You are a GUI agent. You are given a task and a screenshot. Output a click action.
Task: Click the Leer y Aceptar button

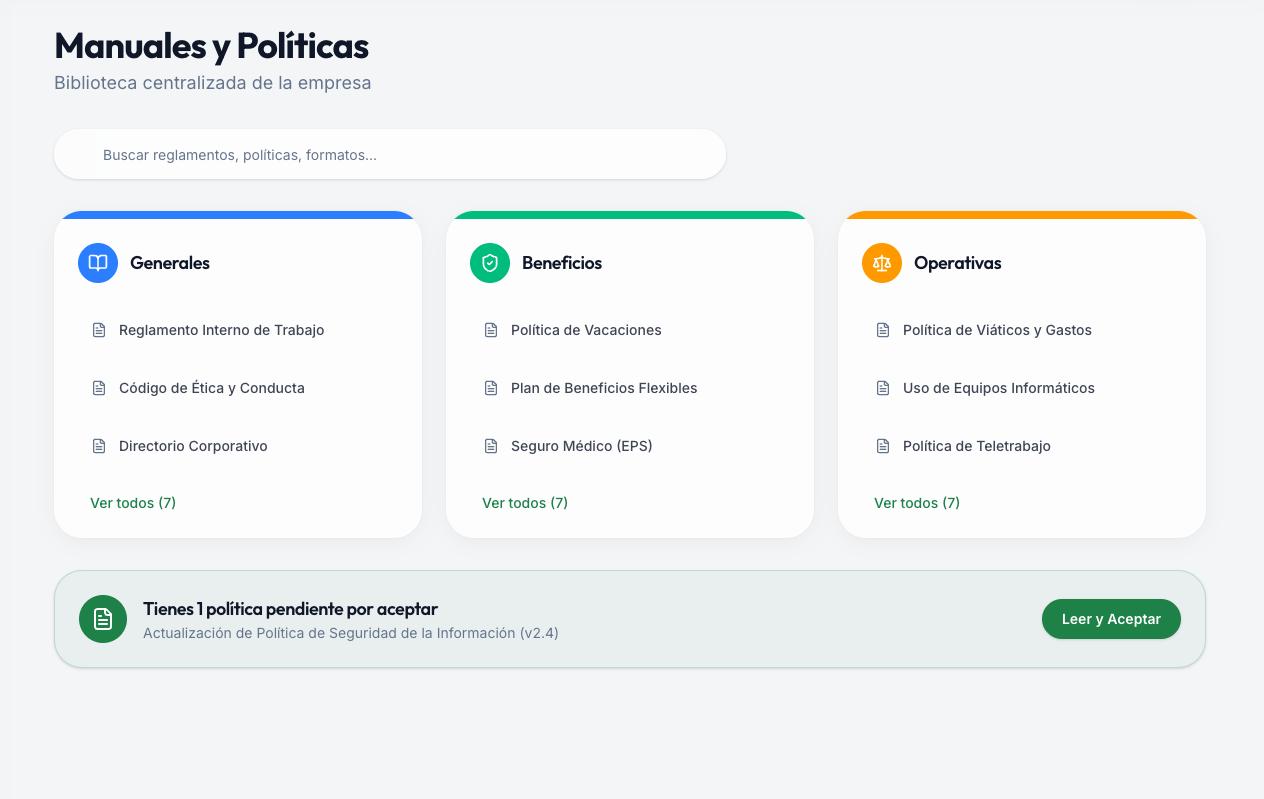pyautogui.click(x=1111, y=619)
